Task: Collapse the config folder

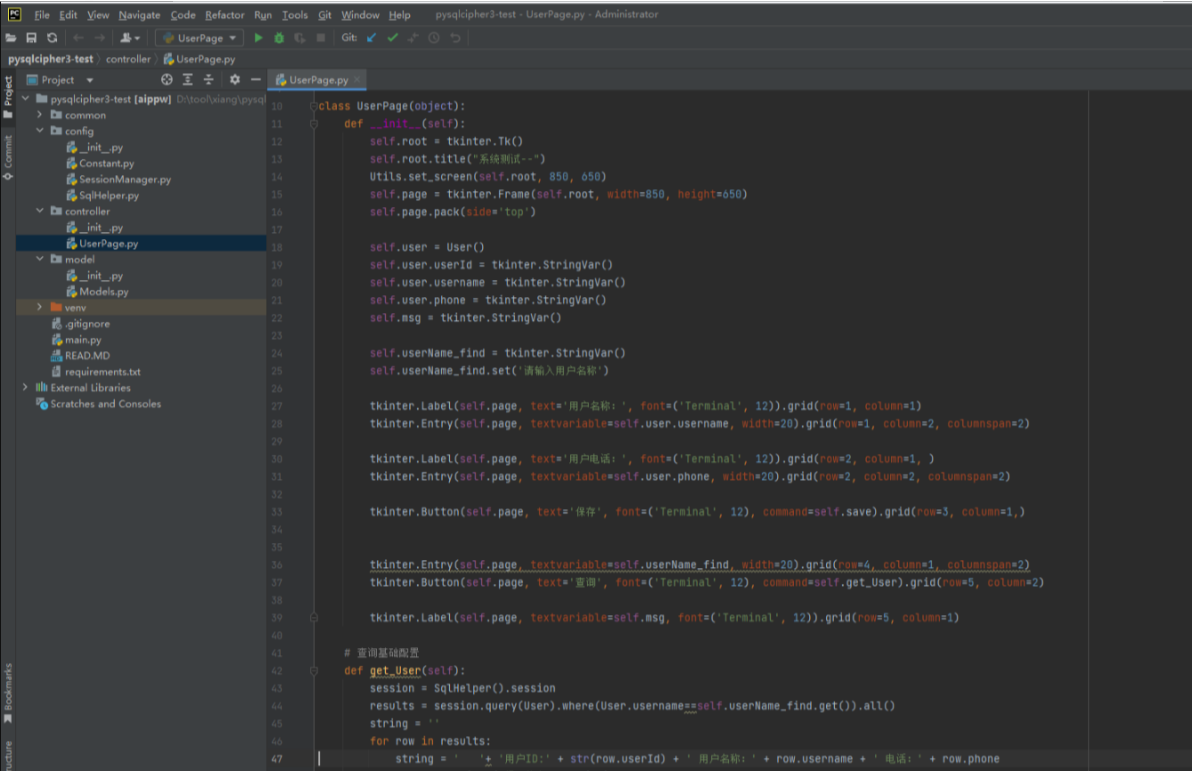Action: click(40, 131)
